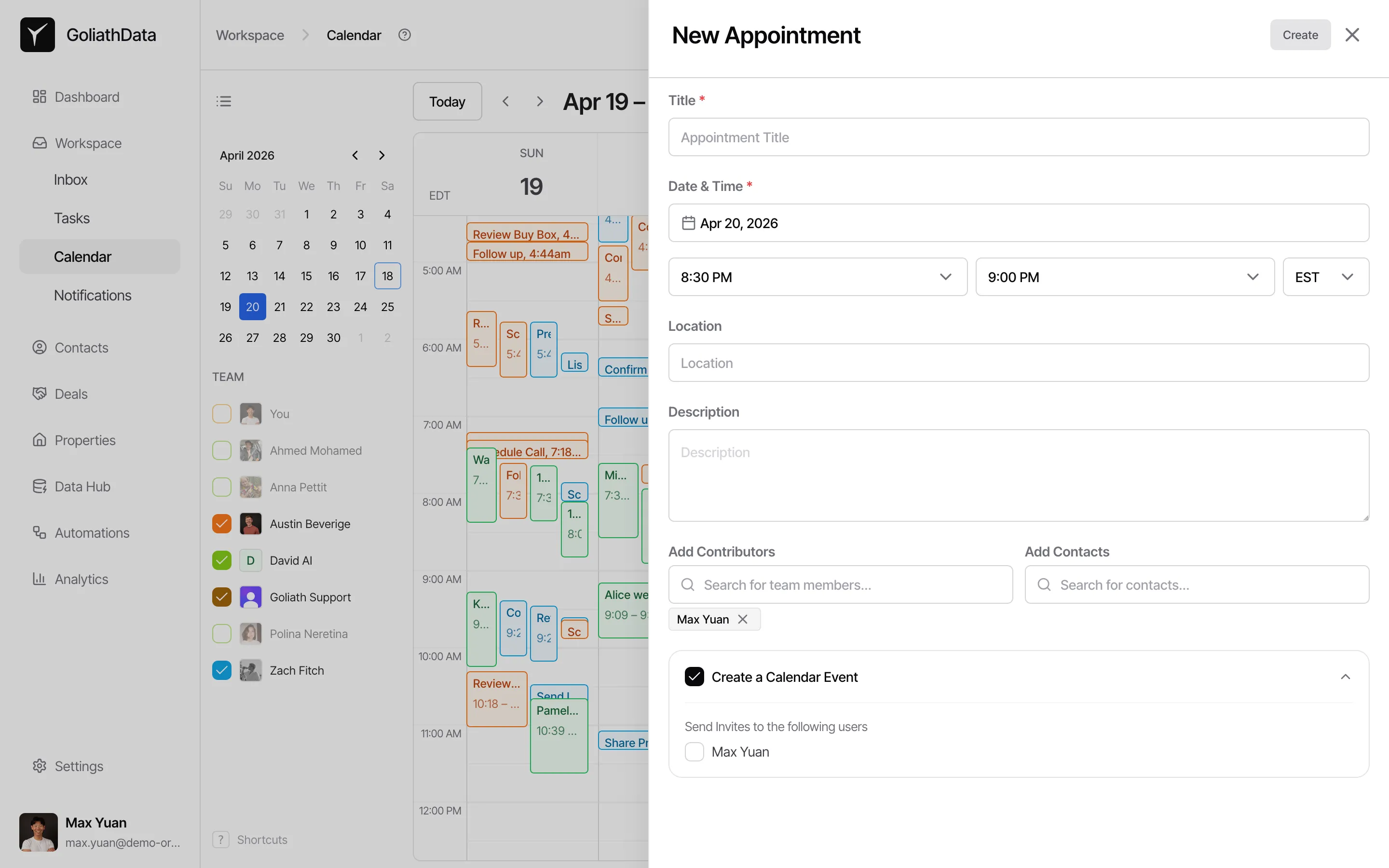1389x868 pixels.
Task: Collapse the Create a Calendar Event section
Action: tap(1346, 676)
